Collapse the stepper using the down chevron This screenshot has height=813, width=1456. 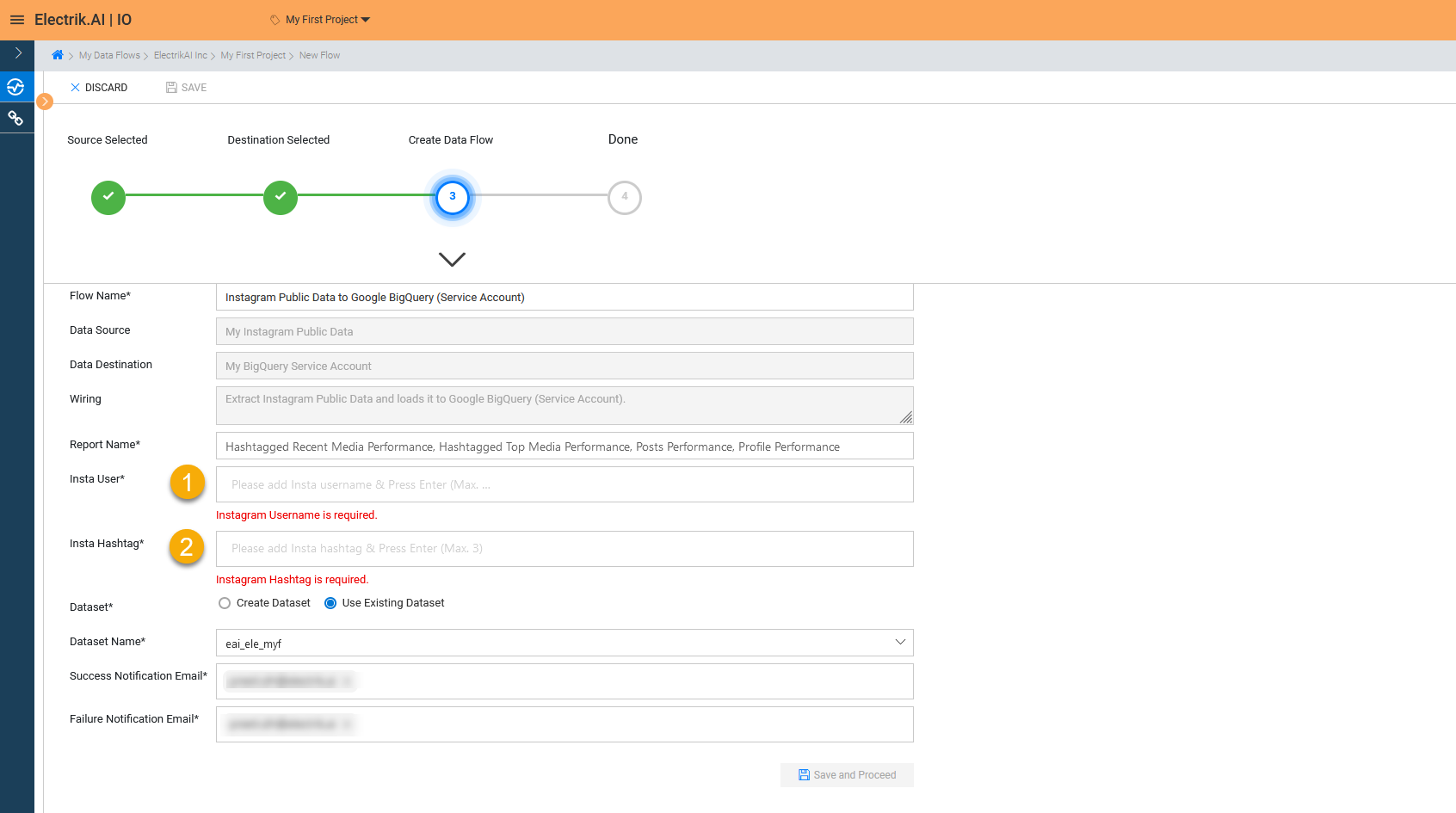click(x=451, y=259)
